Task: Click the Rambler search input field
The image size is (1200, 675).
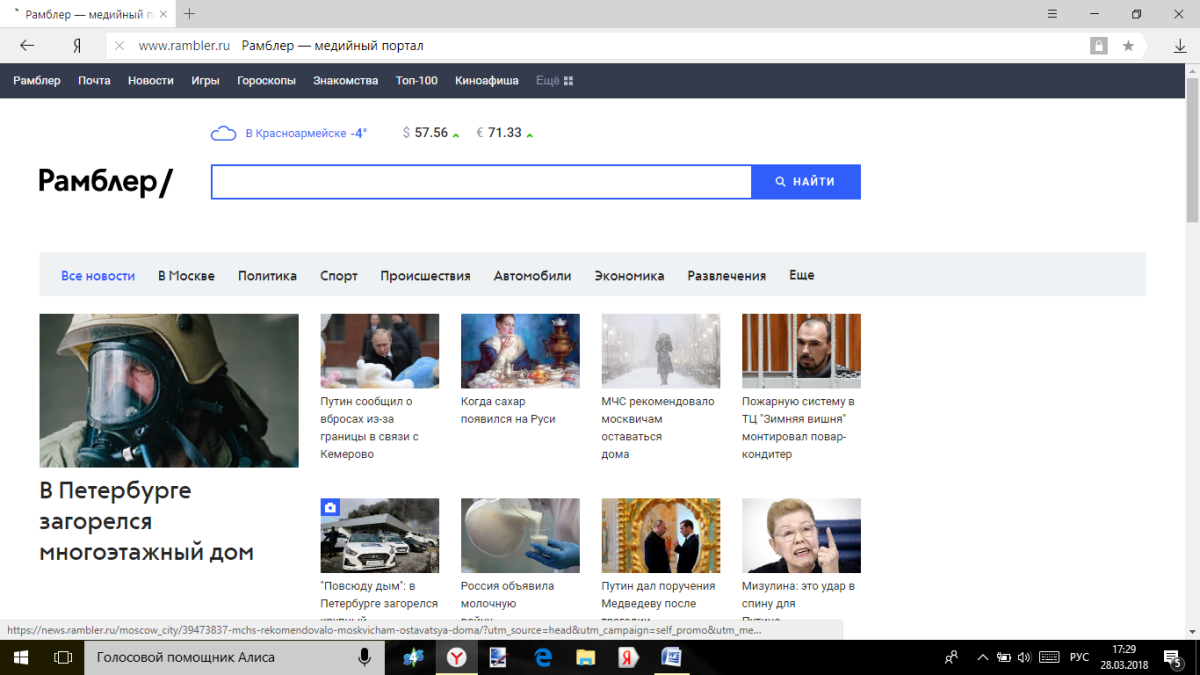Action: pos(480,181)
